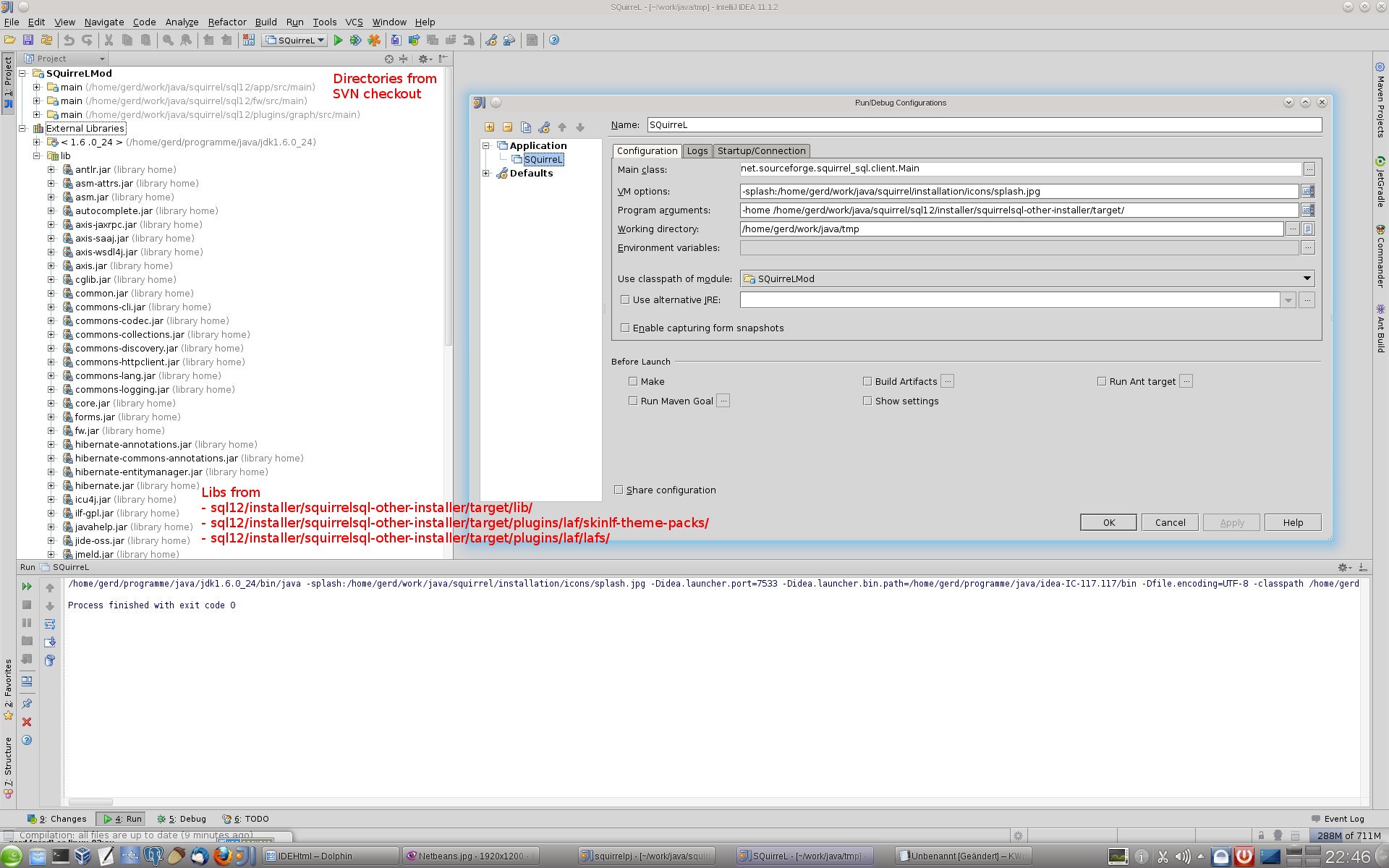Close the Run panel with the red X icon
This screenshot has height=868, width=1389.
pyautogui.click(x=27, y=721)
